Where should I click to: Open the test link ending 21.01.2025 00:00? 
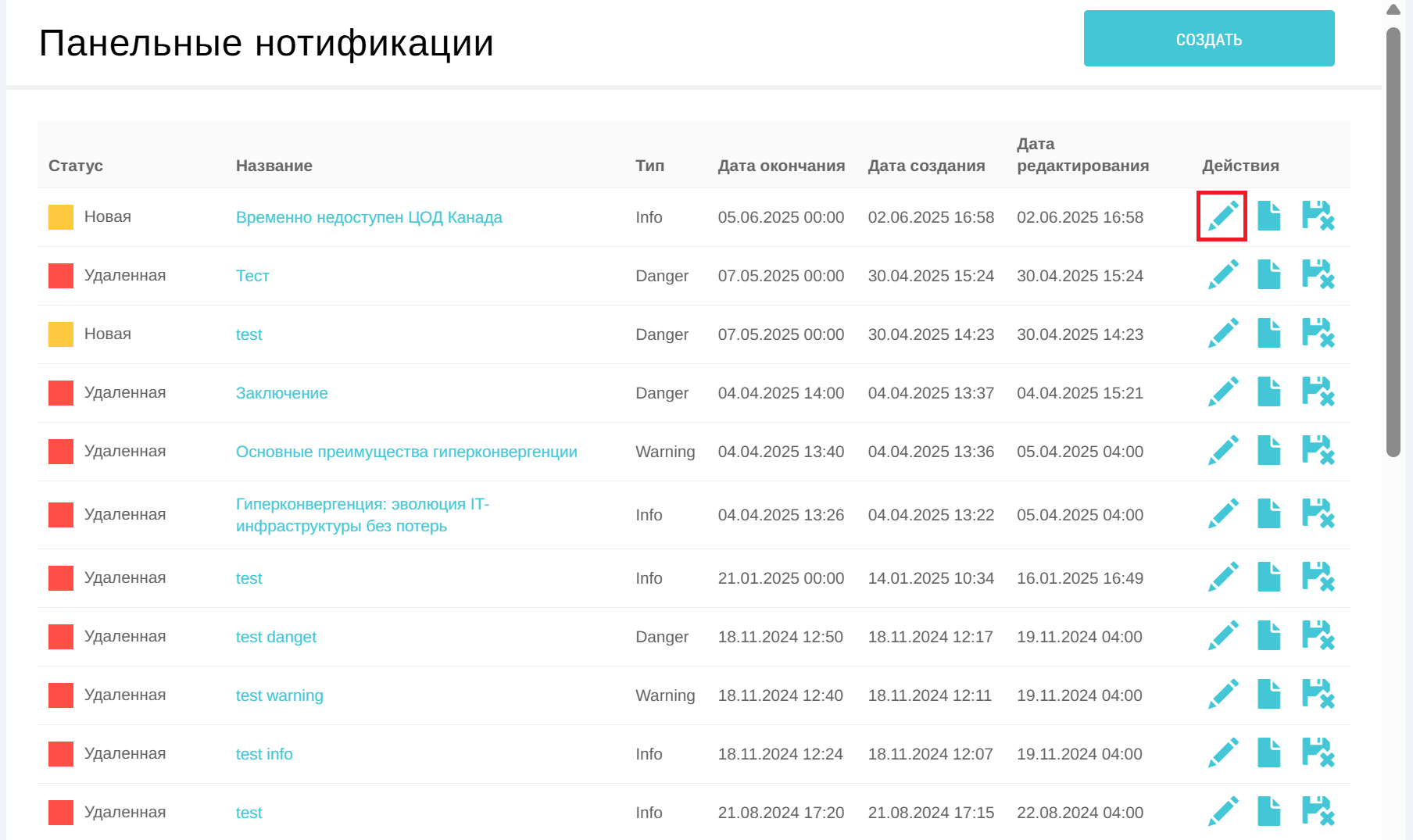(249, 578)
